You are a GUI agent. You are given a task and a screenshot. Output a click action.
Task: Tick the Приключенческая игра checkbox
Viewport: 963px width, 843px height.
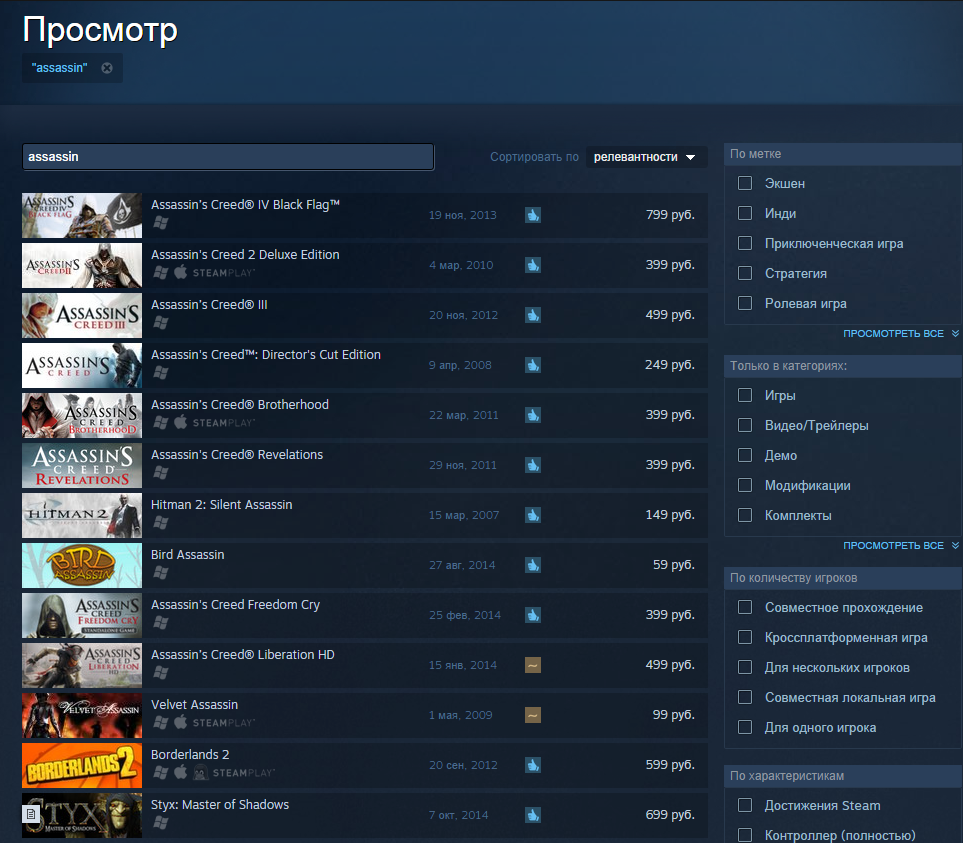tap(745, 243)
